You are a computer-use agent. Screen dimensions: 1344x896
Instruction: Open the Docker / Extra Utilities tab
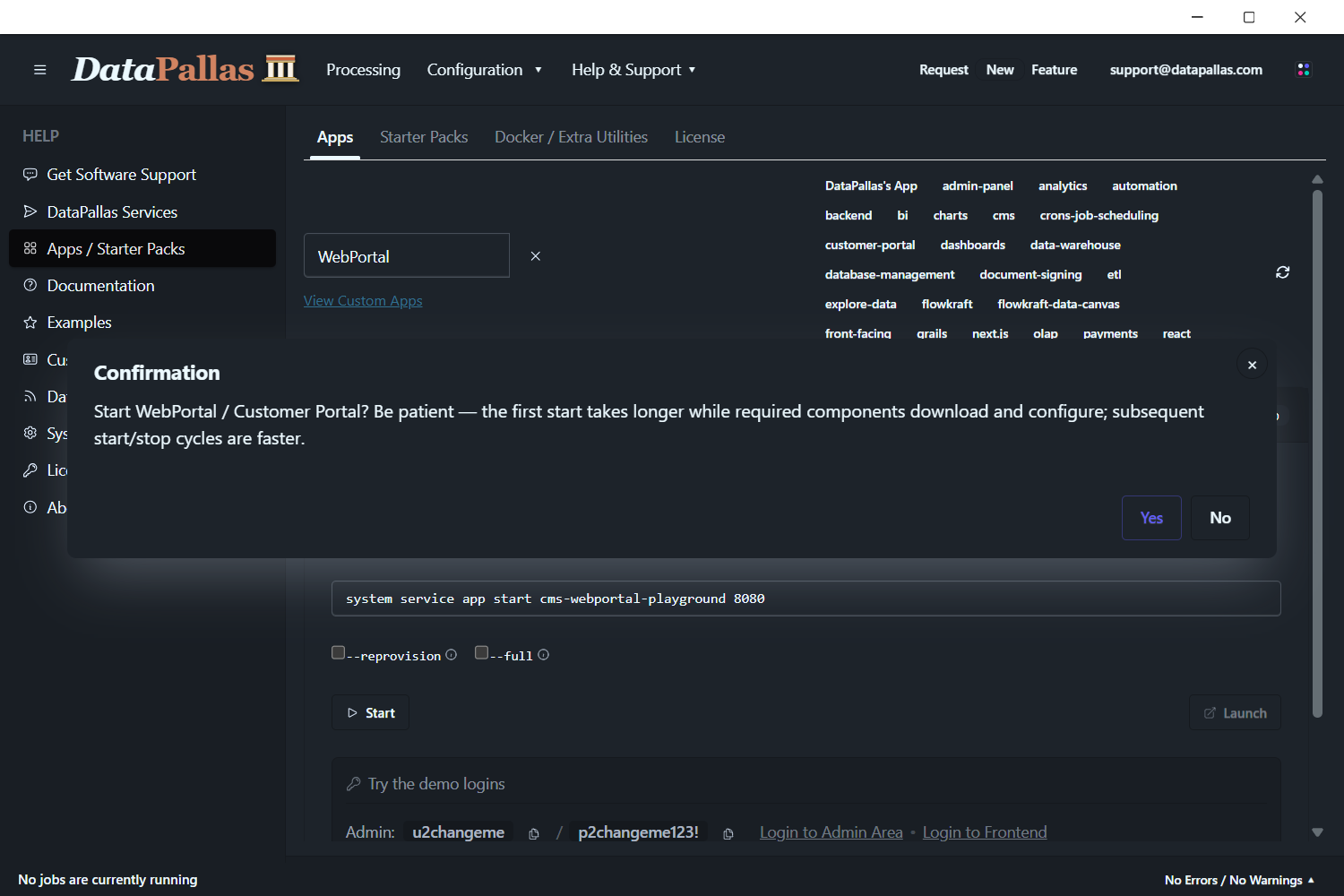[571, 137]
